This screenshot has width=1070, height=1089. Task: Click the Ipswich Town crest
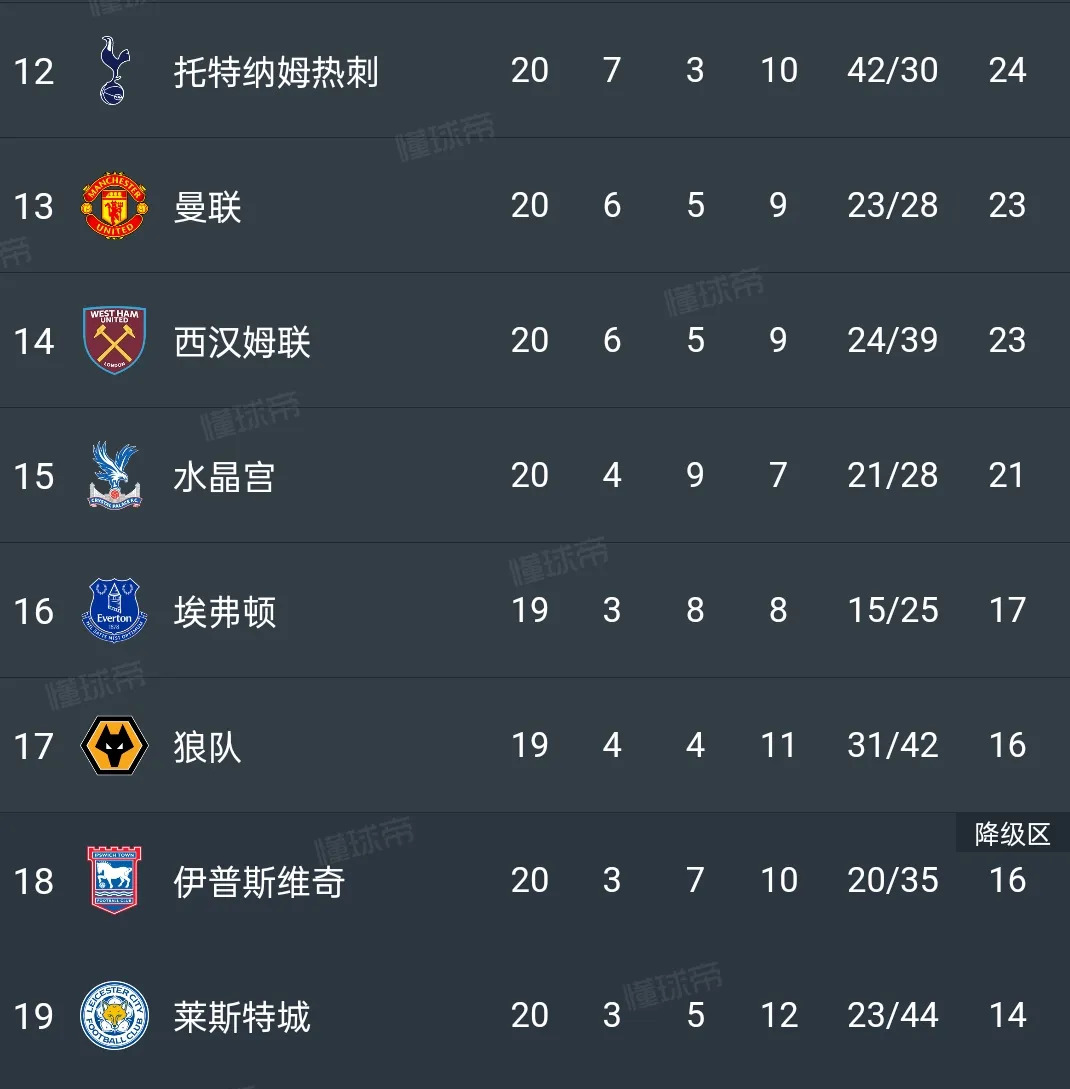pyautogui.click(x=114, y=881)
